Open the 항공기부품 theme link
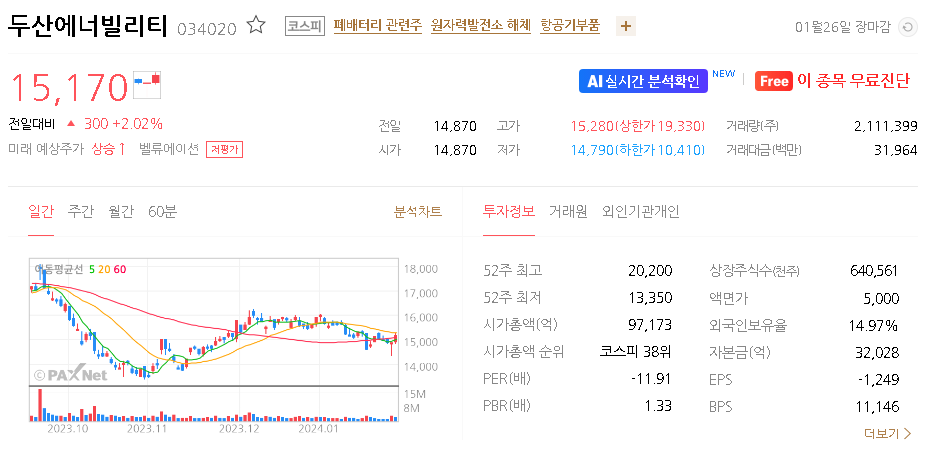Screen dimensions: 925x453 570,25
